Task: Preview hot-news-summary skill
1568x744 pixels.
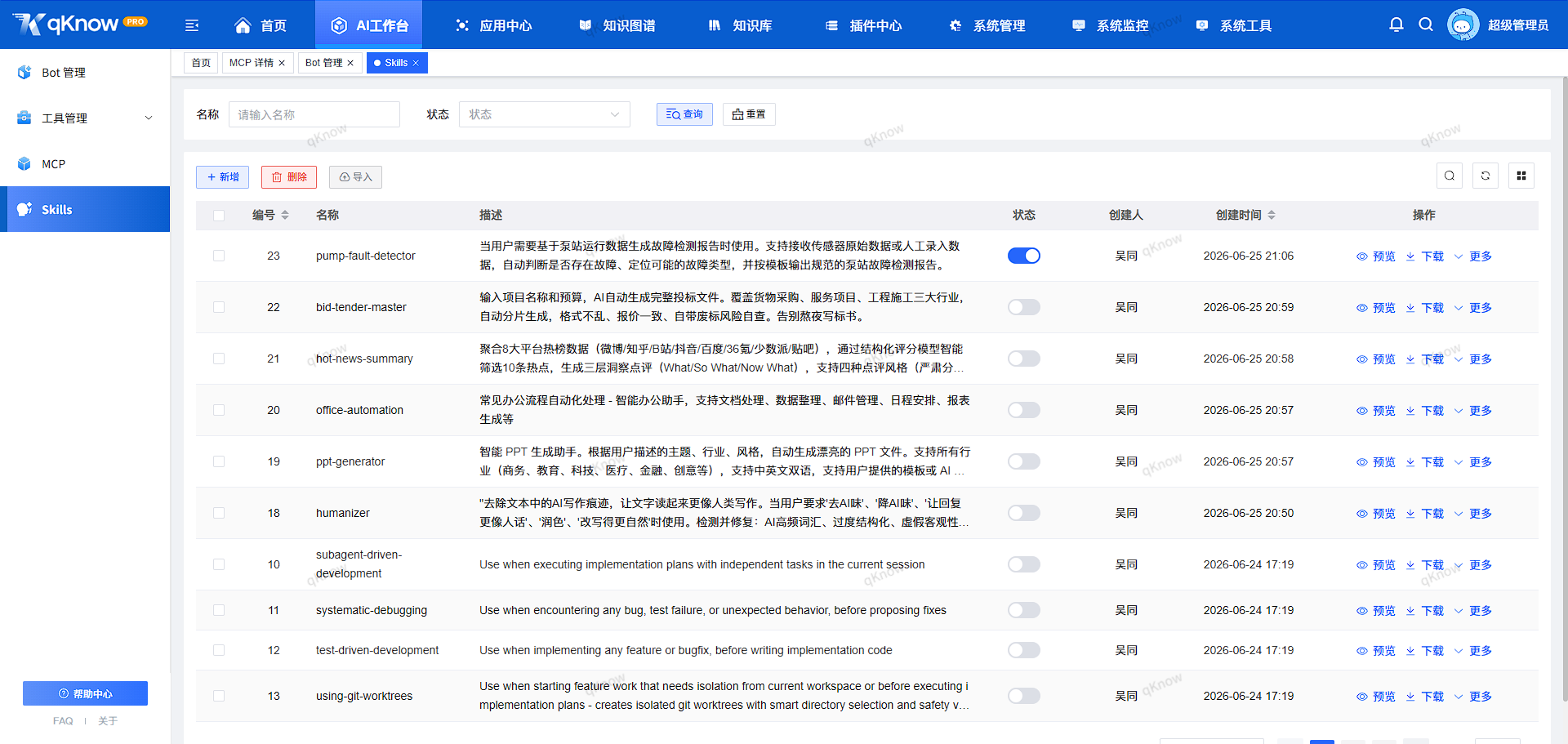Action: pos(1376,359)
